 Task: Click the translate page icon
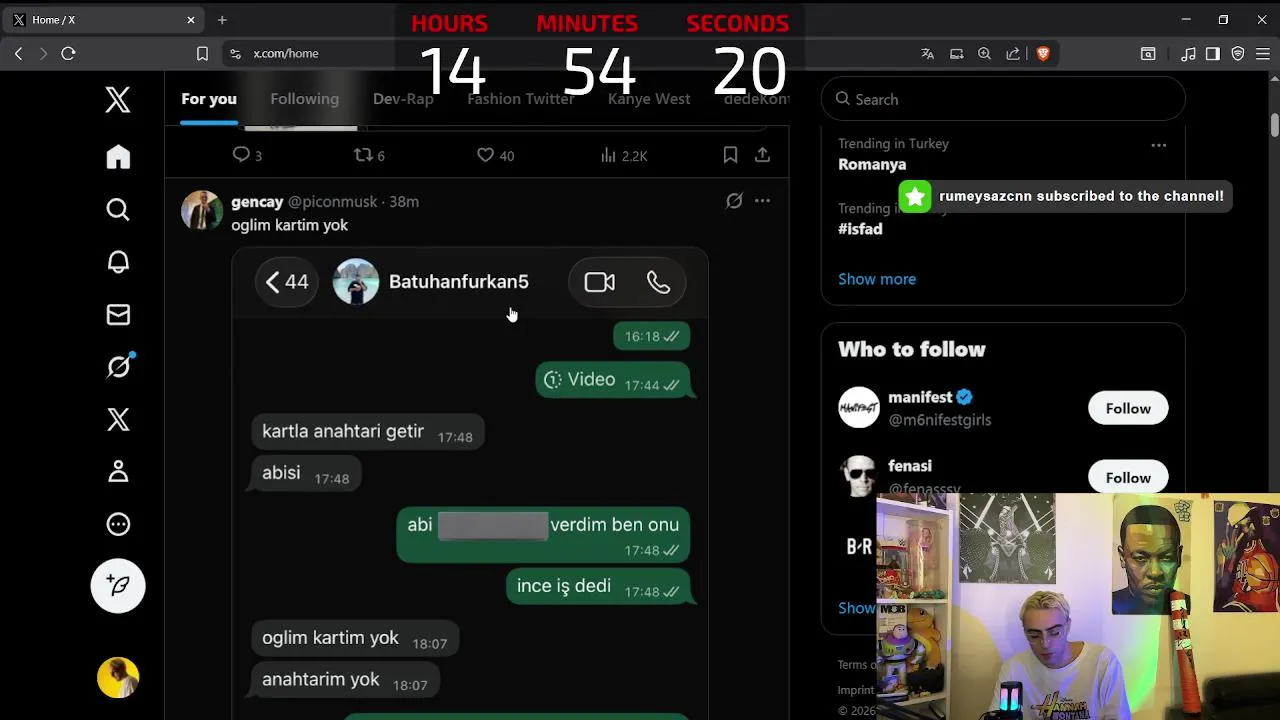point(928,54)
